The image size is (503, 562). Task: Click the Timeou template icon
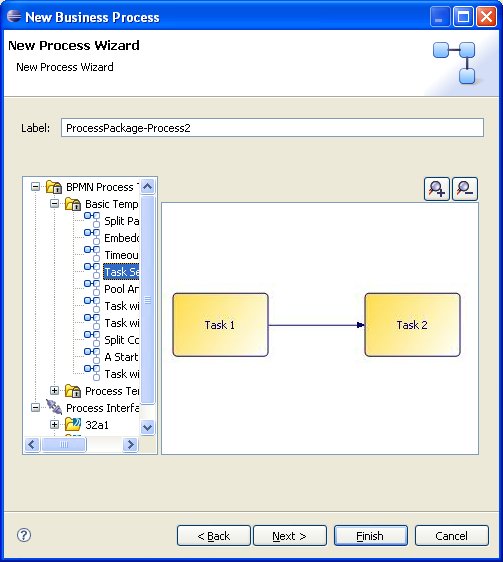92,253
